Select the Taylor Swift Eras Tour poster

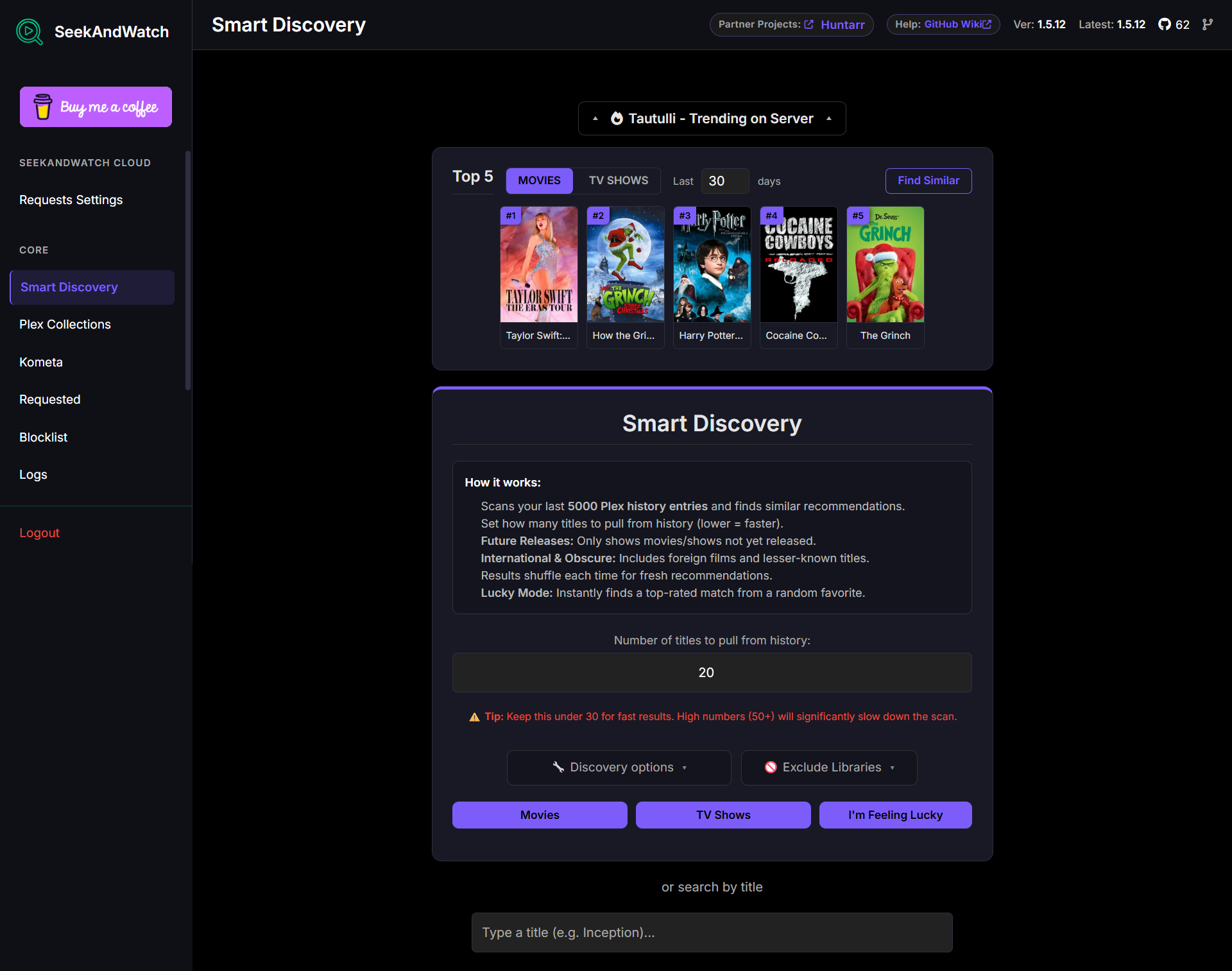click(x=539, y=264)
